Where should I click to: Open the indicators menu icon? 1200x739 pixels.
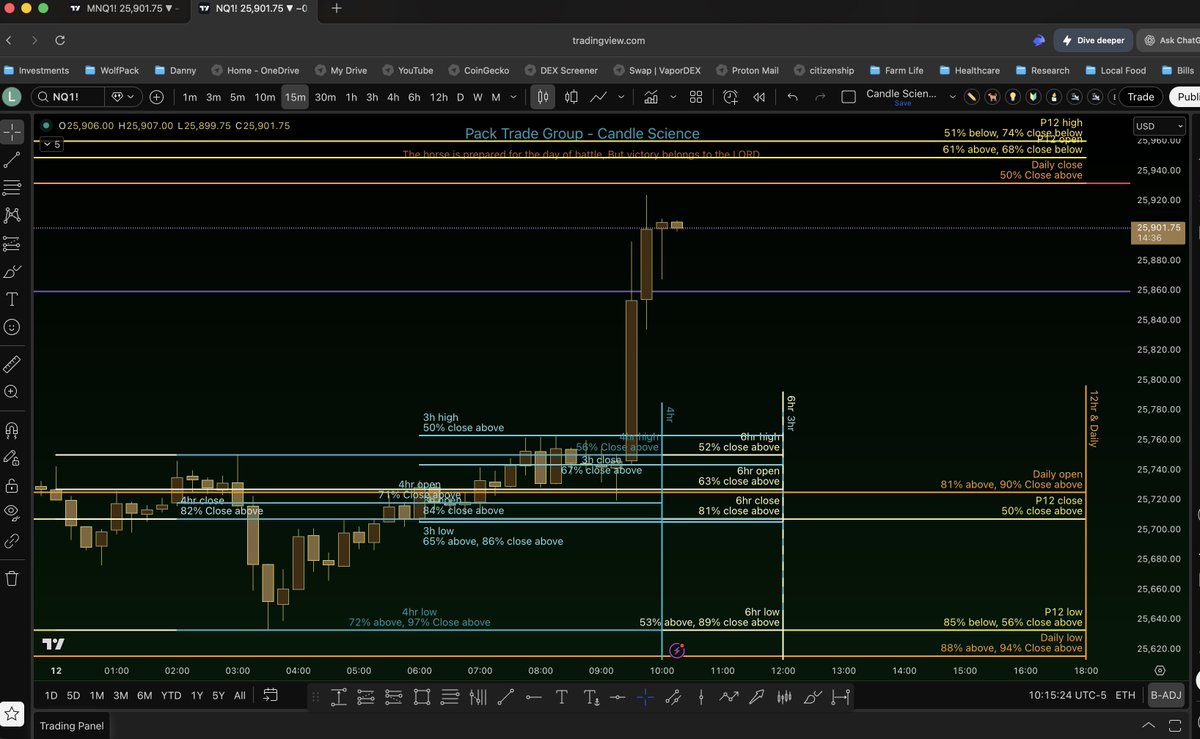[x=651, y=97]
